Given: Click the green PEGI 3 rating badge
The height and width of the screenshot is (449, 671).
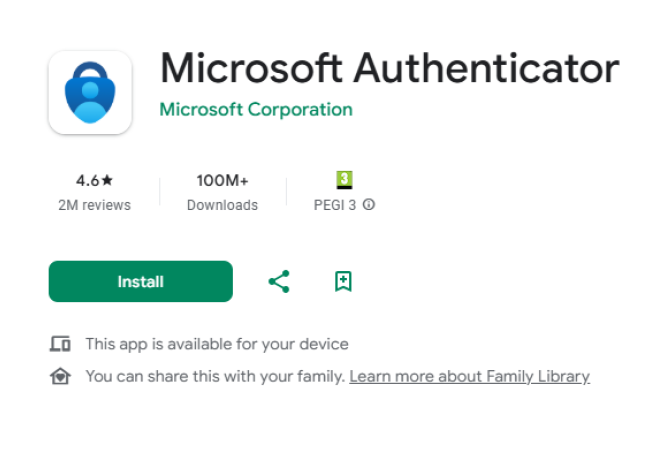Looking at the screenshot, I should [344, 180].
